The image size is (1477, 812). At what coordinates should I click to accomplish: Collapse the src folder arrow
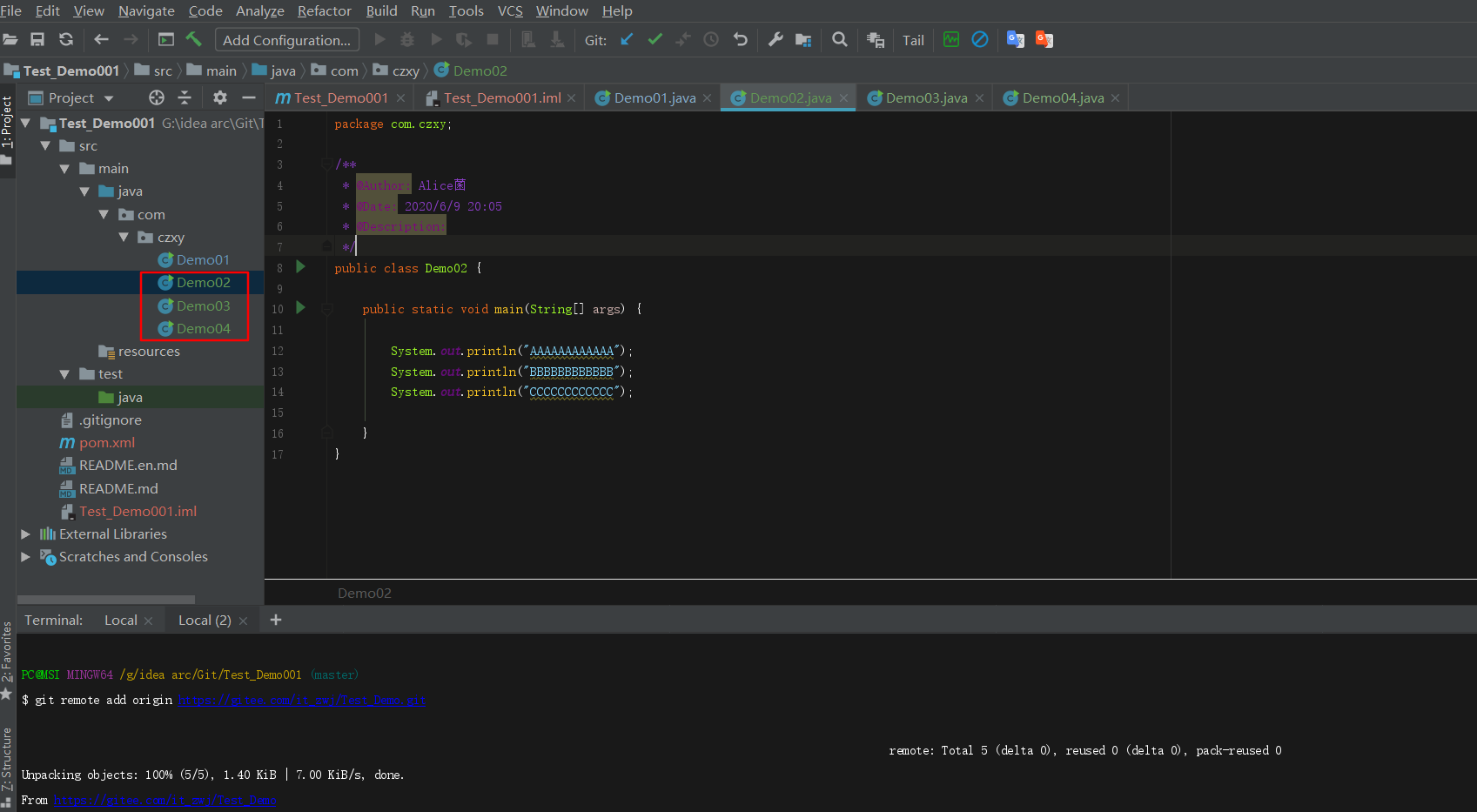coord(45,145)
